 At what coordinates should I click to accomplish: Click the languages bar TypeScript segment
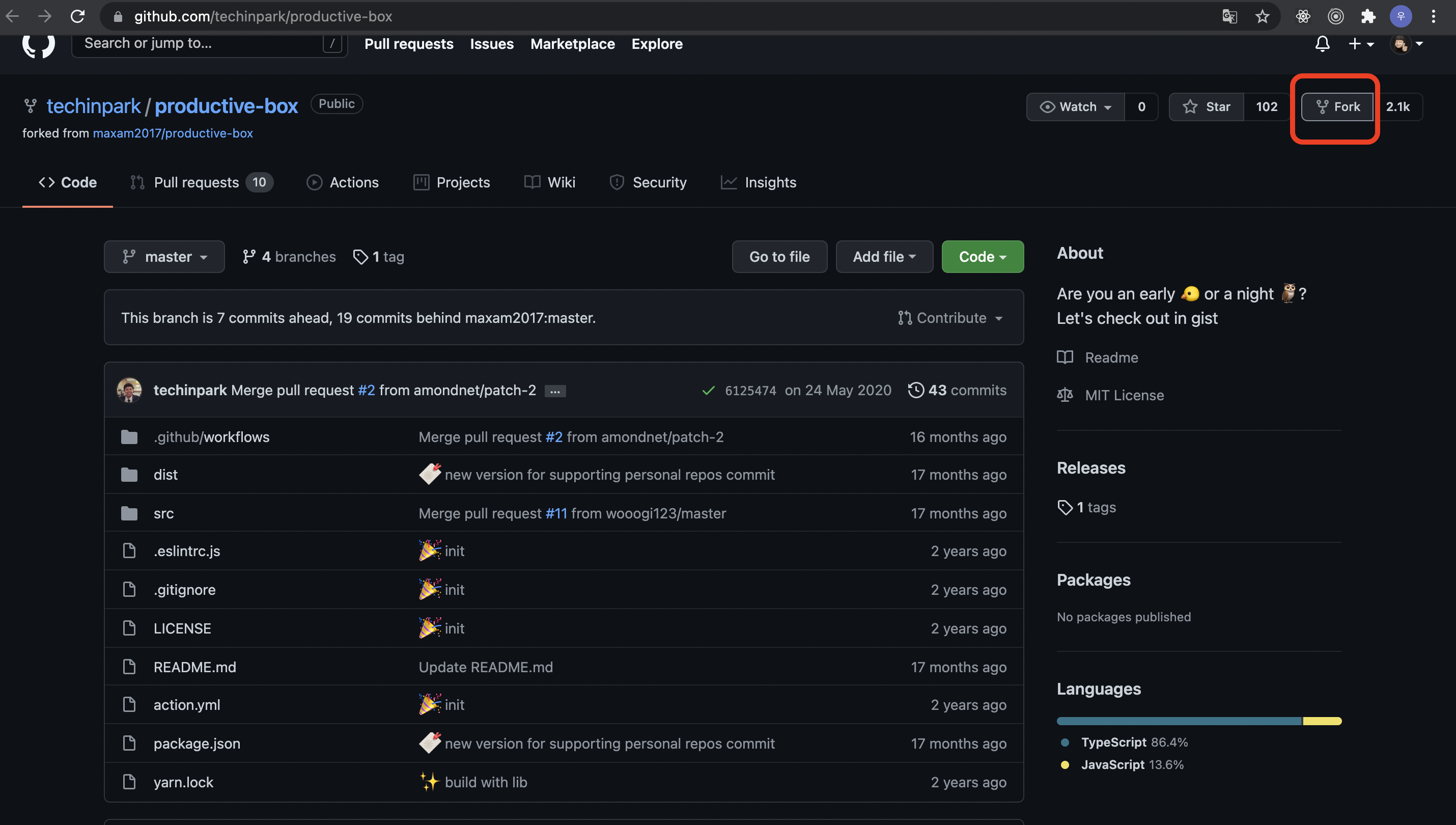point(1178,721)
